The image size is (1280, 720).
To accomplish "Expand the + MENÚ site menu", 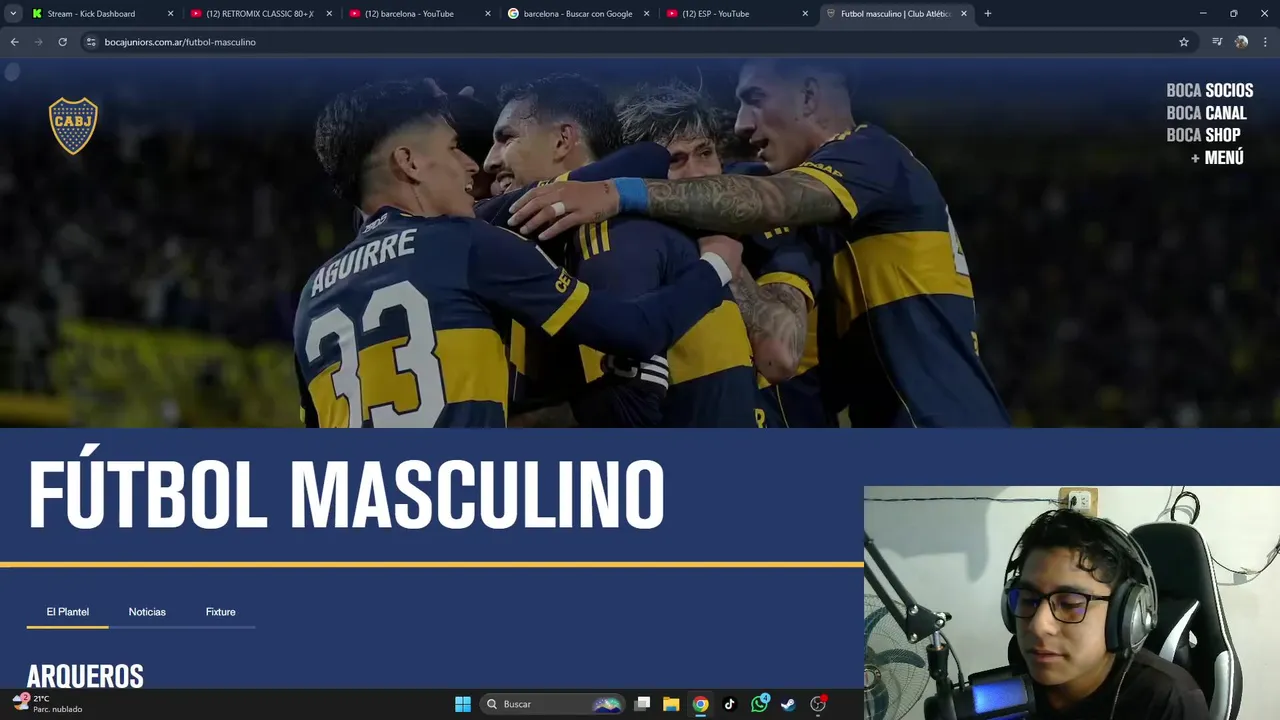I will coord(1217,158).
